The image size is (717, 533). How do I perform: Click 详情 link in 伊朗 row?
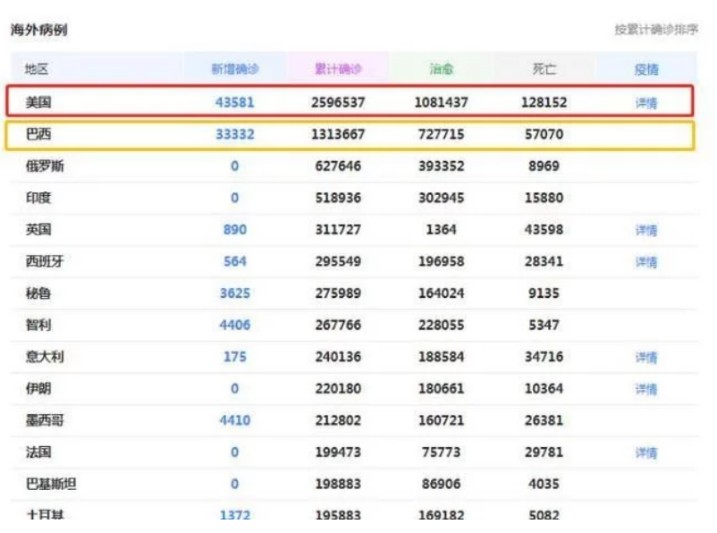[646, 389]
